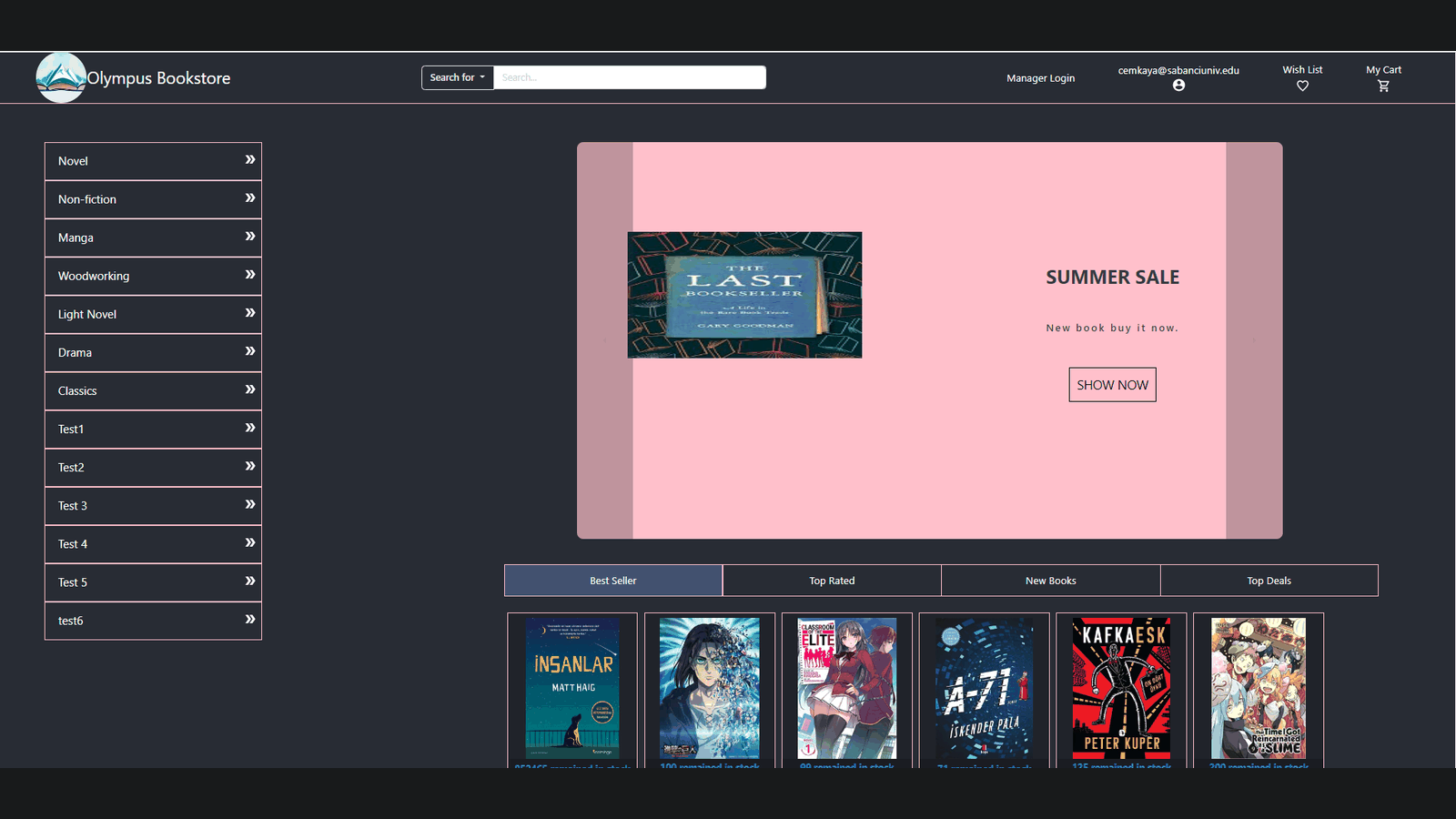
Task: Expand the Drama category chevron
Action: 249,350
